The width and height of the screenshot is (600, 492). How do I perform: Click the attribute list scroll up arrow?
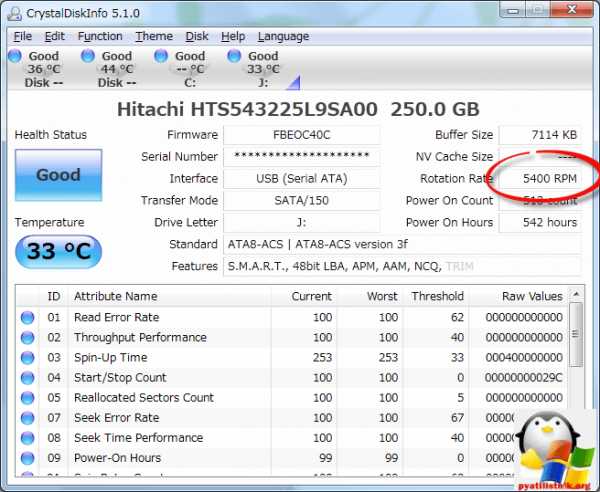point(576,294)
